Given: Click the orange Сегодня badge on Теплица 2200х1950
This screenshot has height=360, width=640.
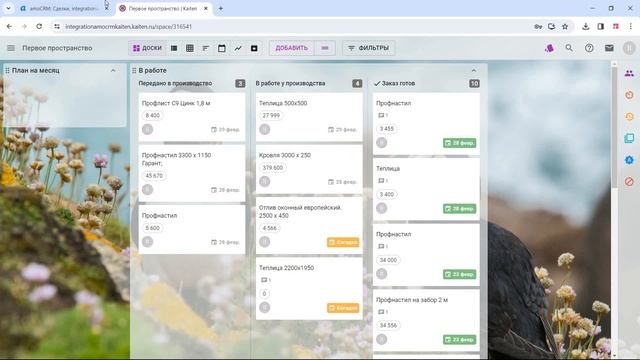Looking at the screenshot, I should 343,308.
